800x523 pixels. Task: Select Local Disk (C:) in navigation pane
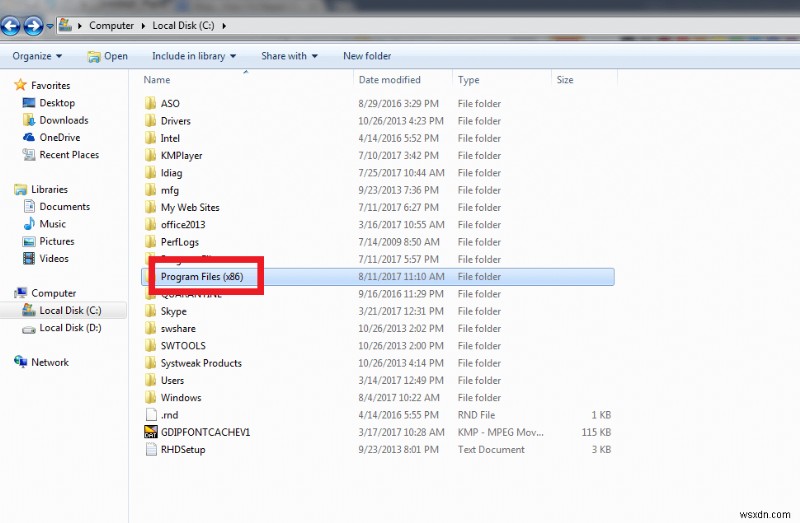pos(70,310)
